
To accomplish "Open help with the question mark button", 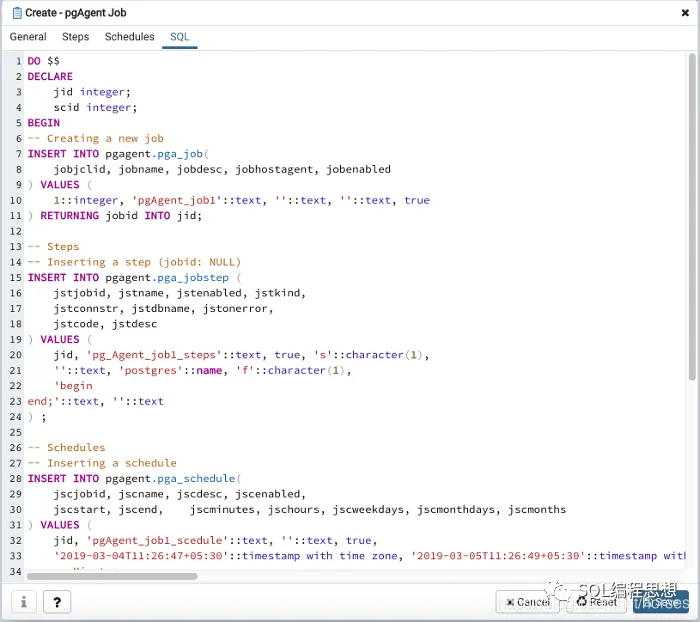I will click(57, 602).
